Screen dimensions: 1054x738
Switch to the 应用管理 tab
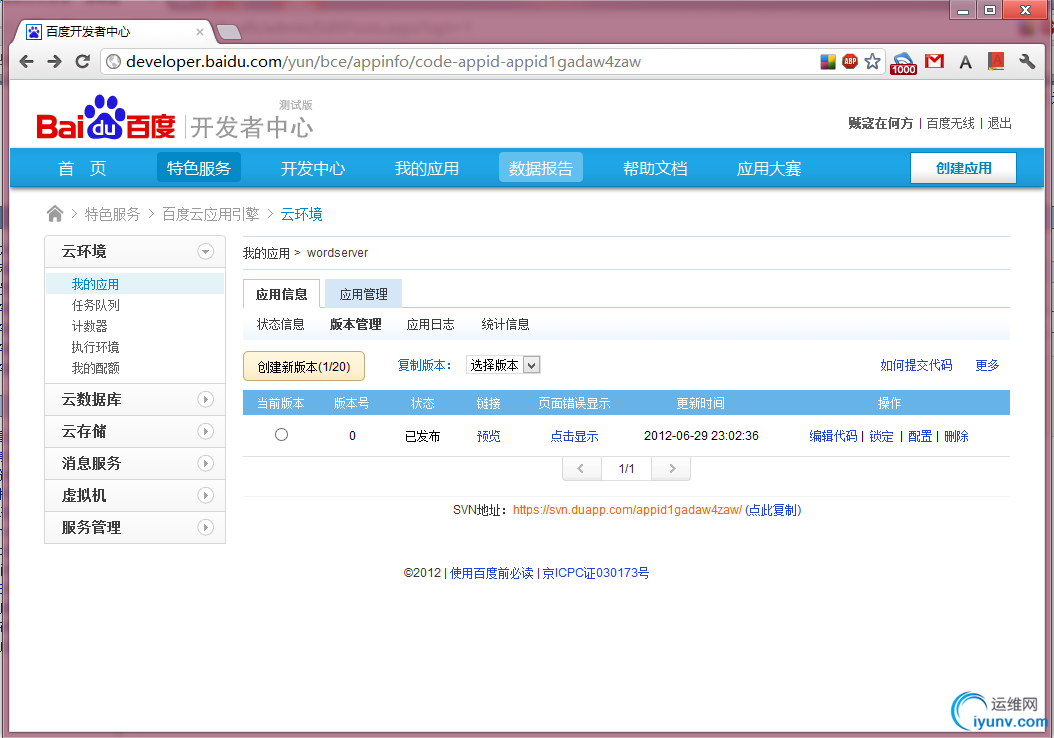point(364,294)
